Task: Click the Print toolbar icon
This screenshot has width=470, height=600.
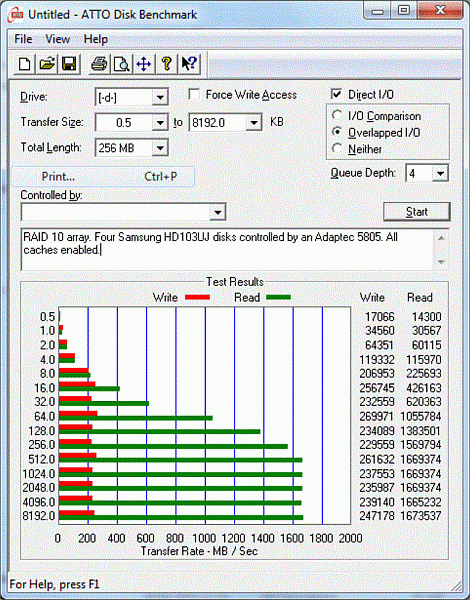Action: 99,64
